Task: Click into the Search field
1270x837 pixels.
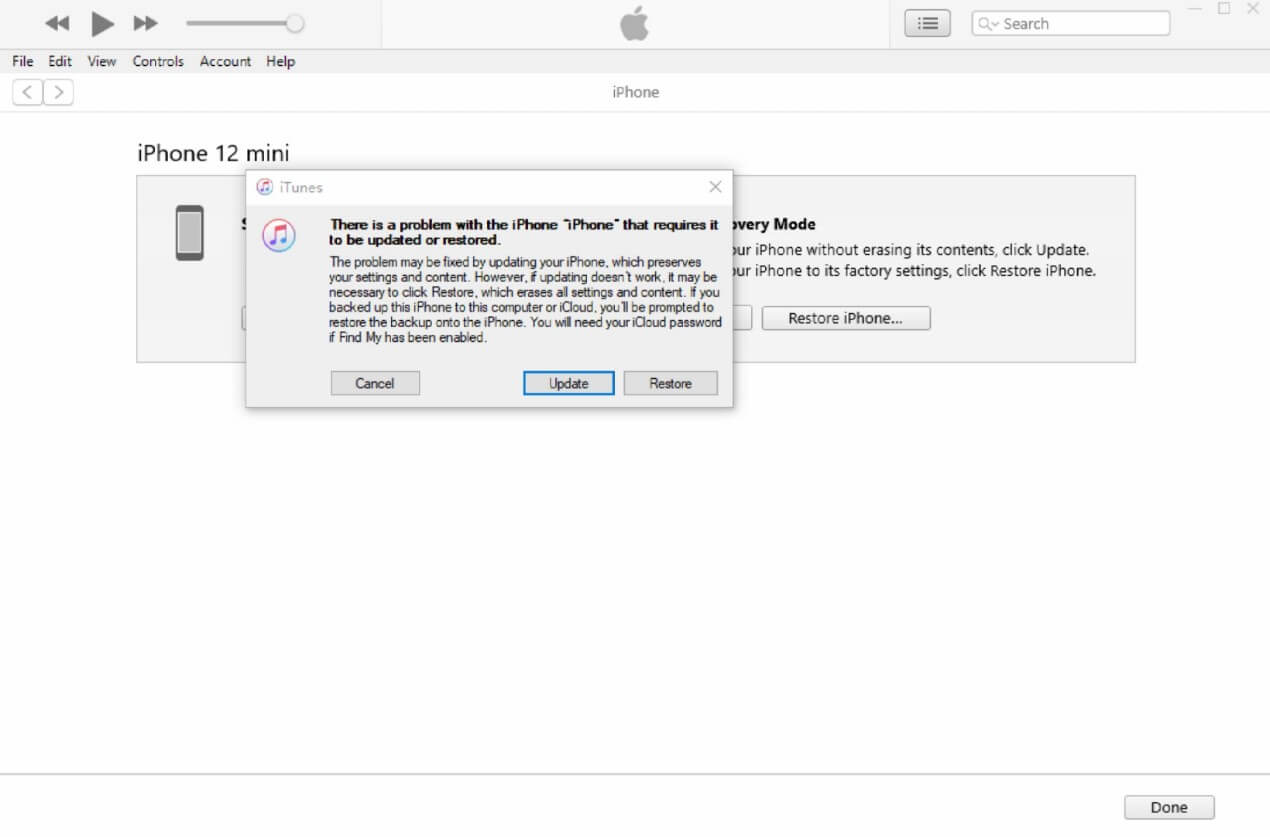Action: [x=1070, y=24]
